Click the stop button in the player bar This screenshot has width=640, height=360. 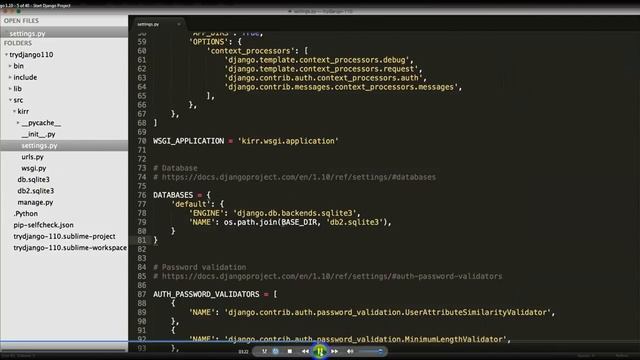(290, 351)
